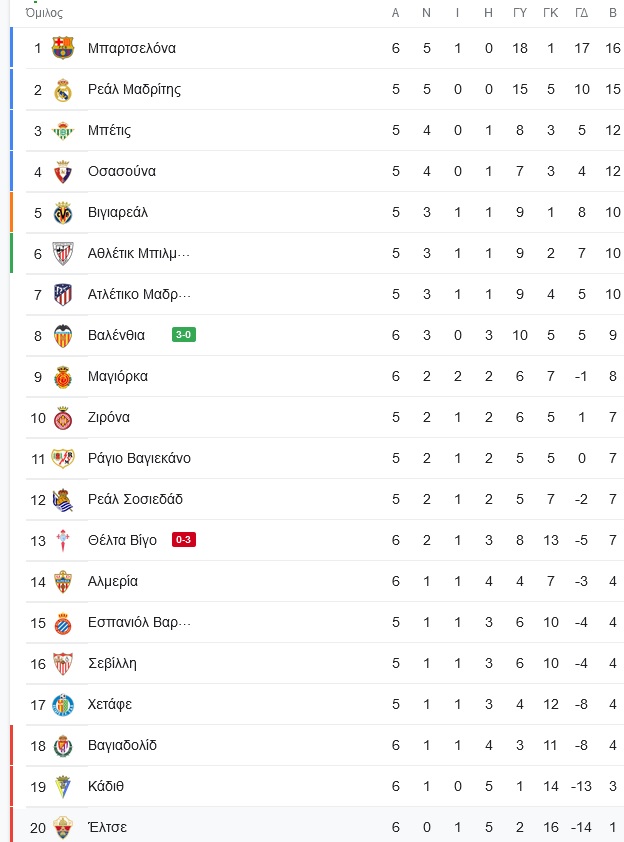Click the Valencia bat crest

click(x=63, y=336)
